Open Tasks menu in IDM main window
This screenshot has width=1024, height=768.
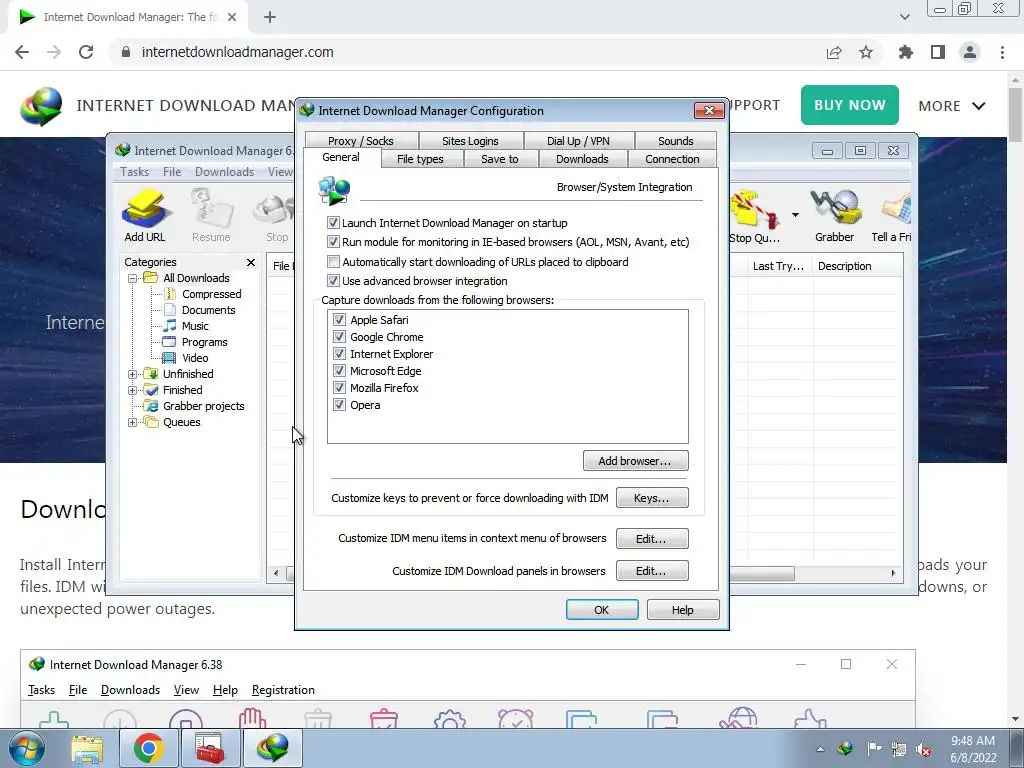(135, 172)
